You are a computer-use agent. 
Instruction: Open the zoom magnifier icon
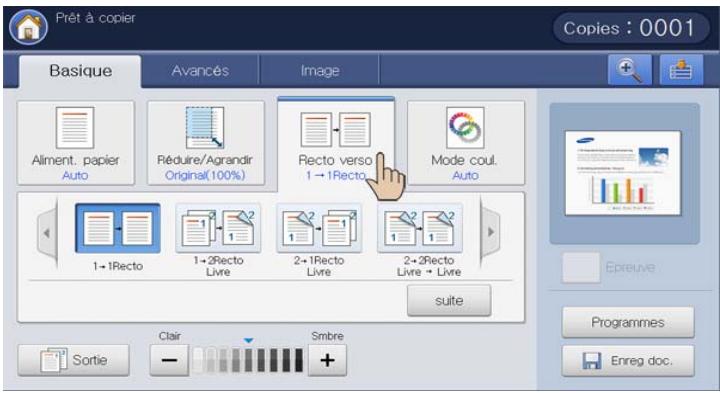click(630, 70)
